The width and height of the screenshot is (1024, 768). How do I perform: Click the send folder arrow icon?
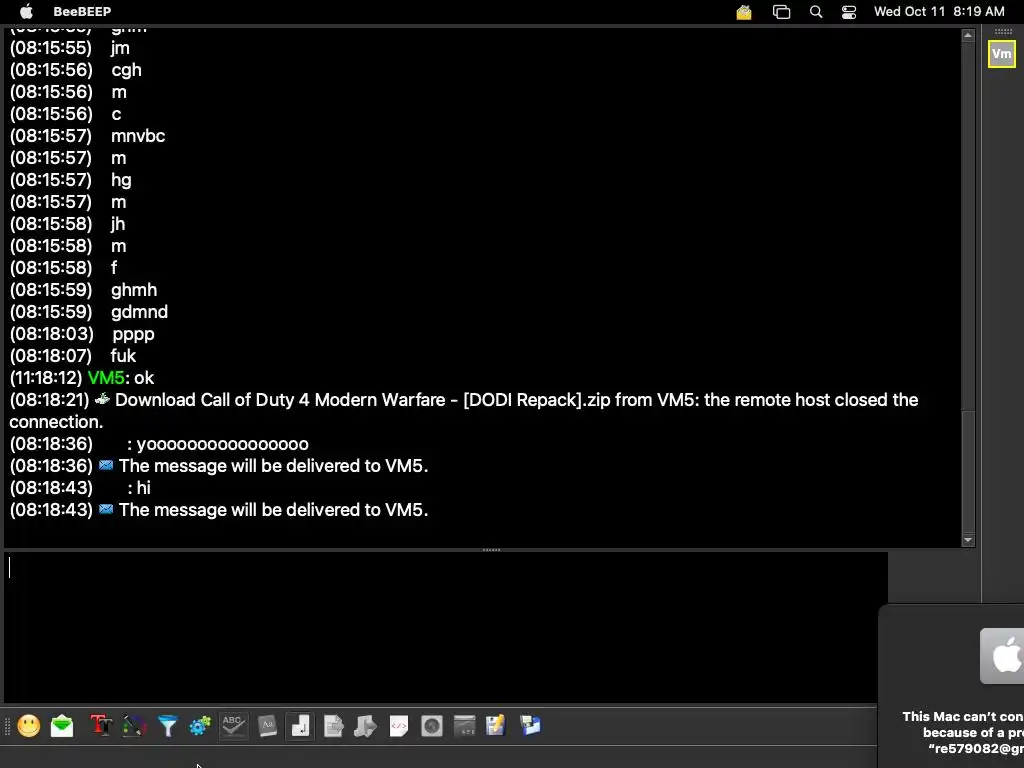coord(365,726)
